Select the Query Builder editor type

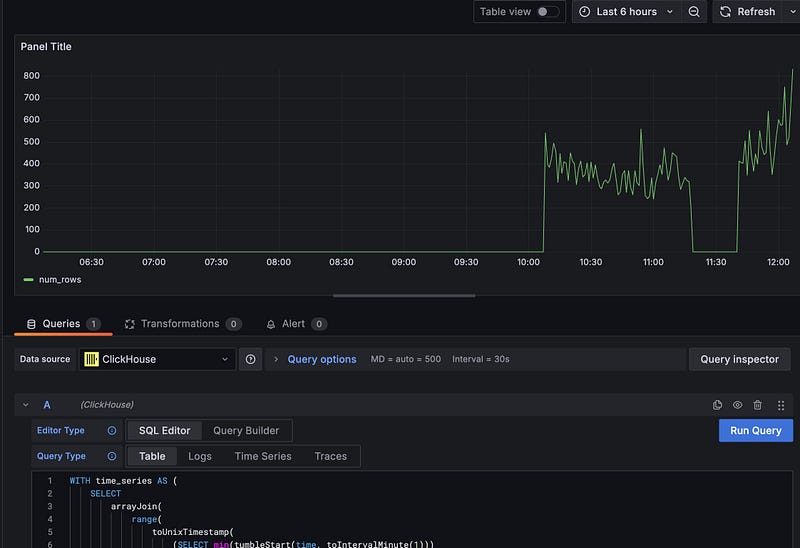coord(246,431)
